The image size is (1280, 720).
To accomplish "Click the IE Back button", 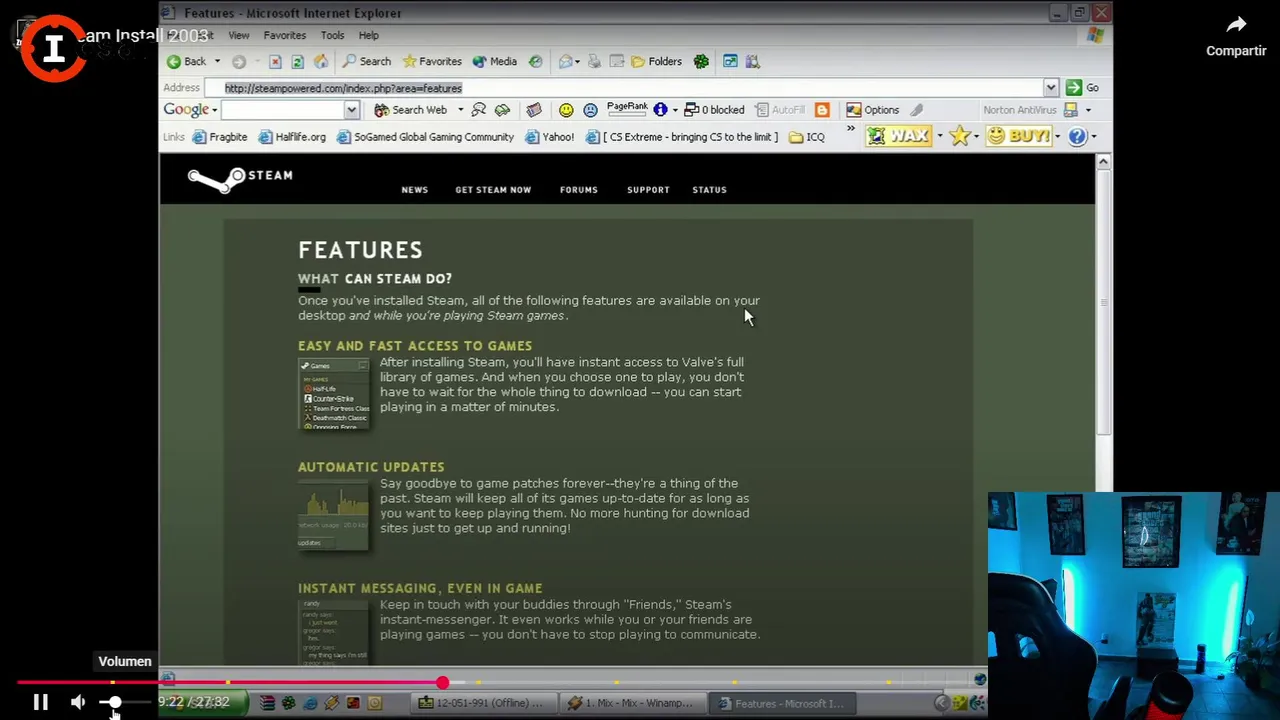I will click(187, 62).
